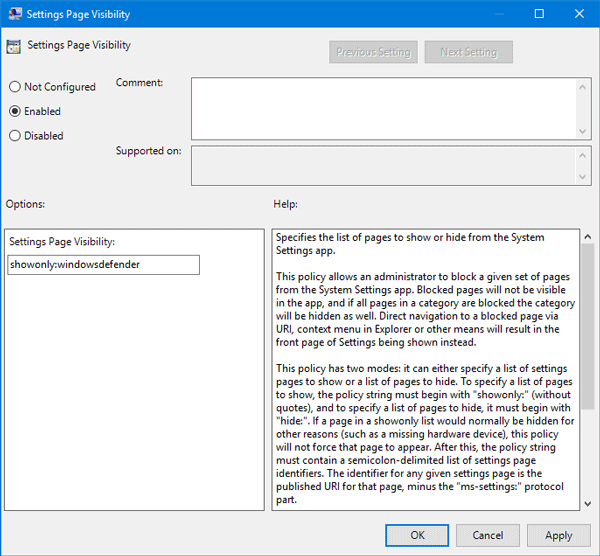
Task: Click the policy icon beside the heading
Action: [x=14, y=47]
